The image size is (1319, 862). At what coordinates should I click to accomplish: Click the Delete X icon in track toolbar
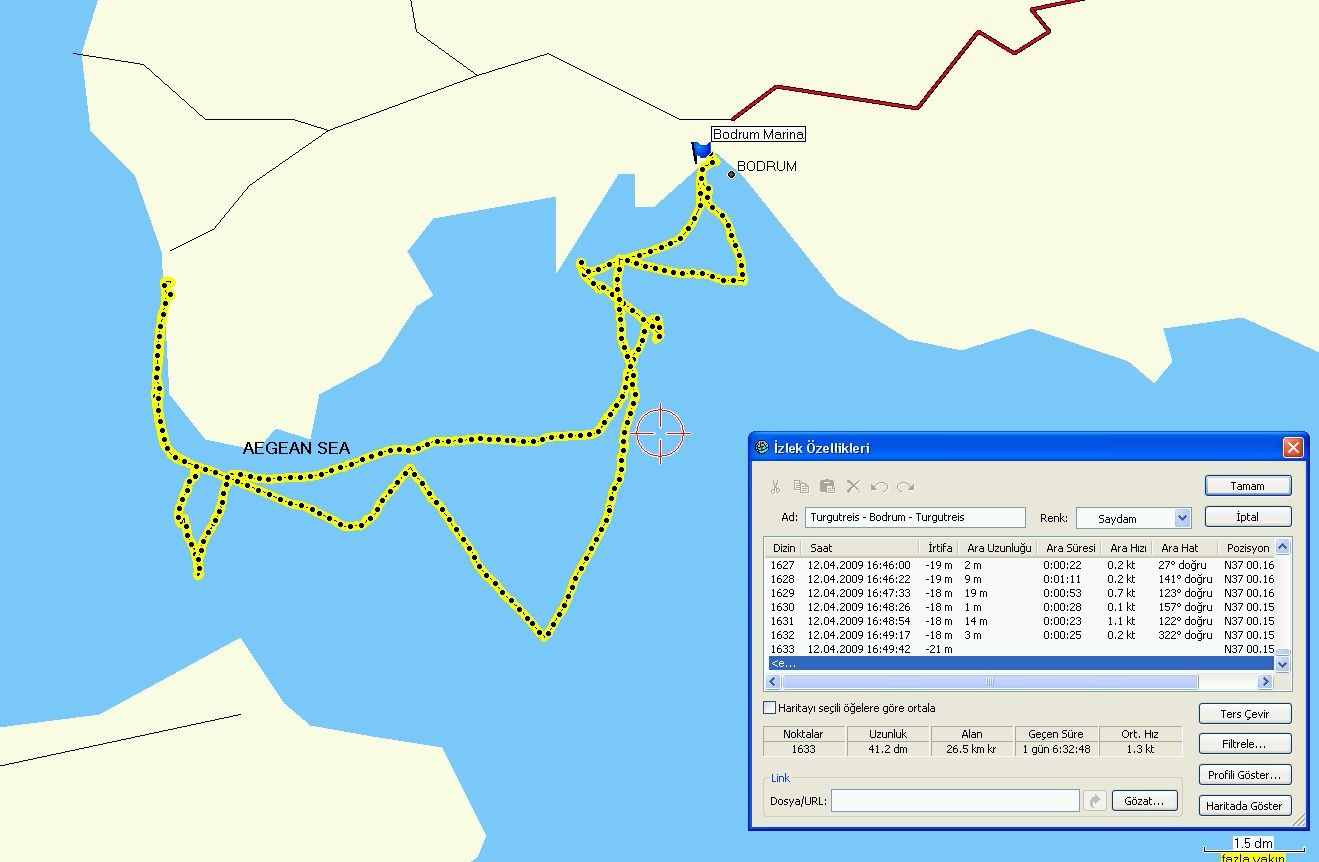point(853,487)
